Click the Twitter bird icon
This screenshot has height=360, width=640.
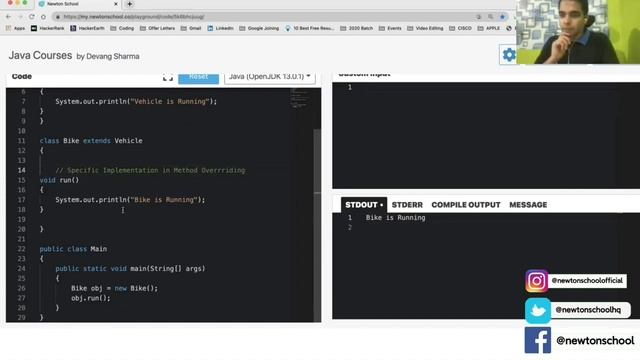click(538, 310)
